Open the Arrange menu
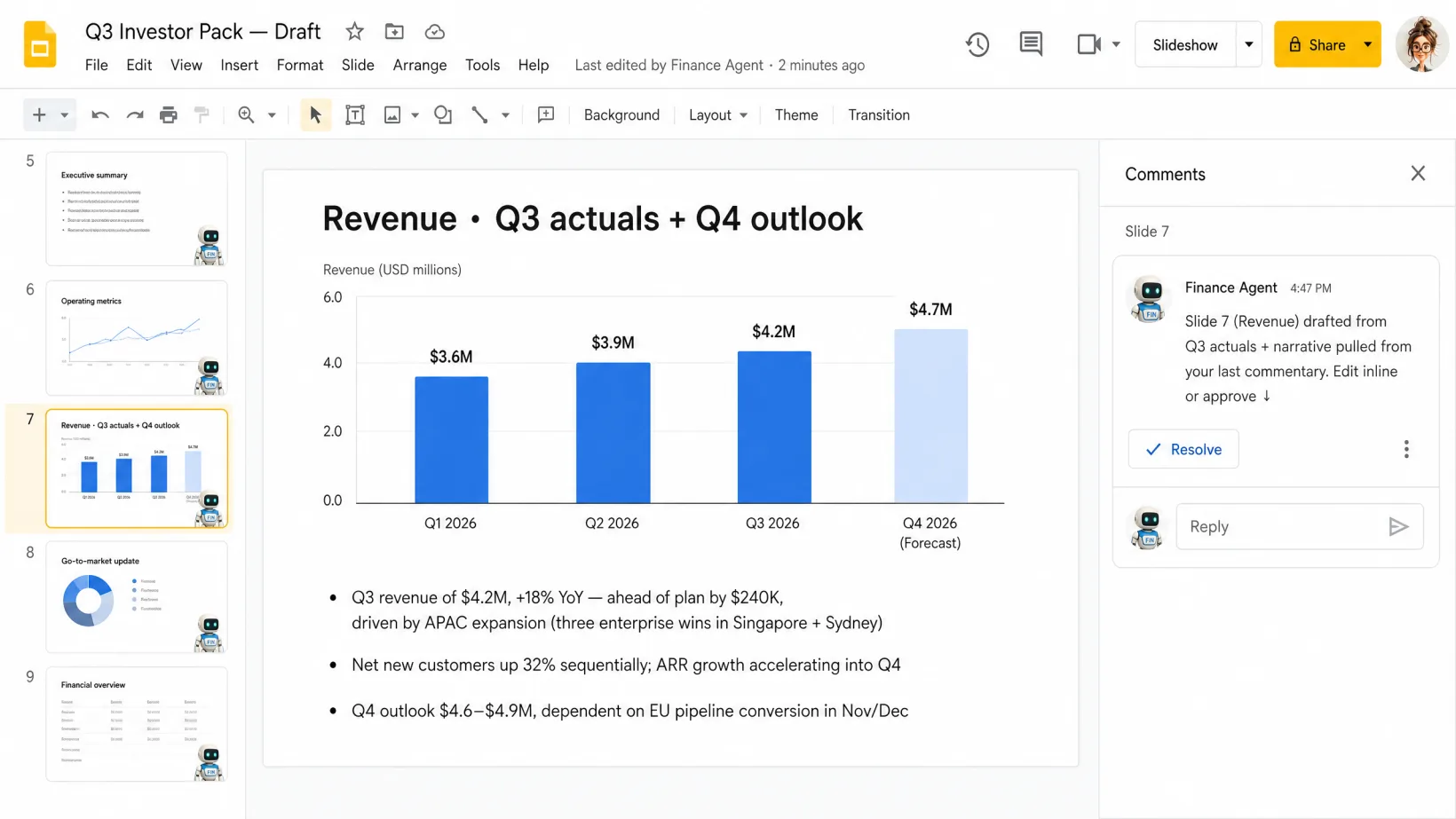The image size is (1456, 819). click(x=419, y=65)
